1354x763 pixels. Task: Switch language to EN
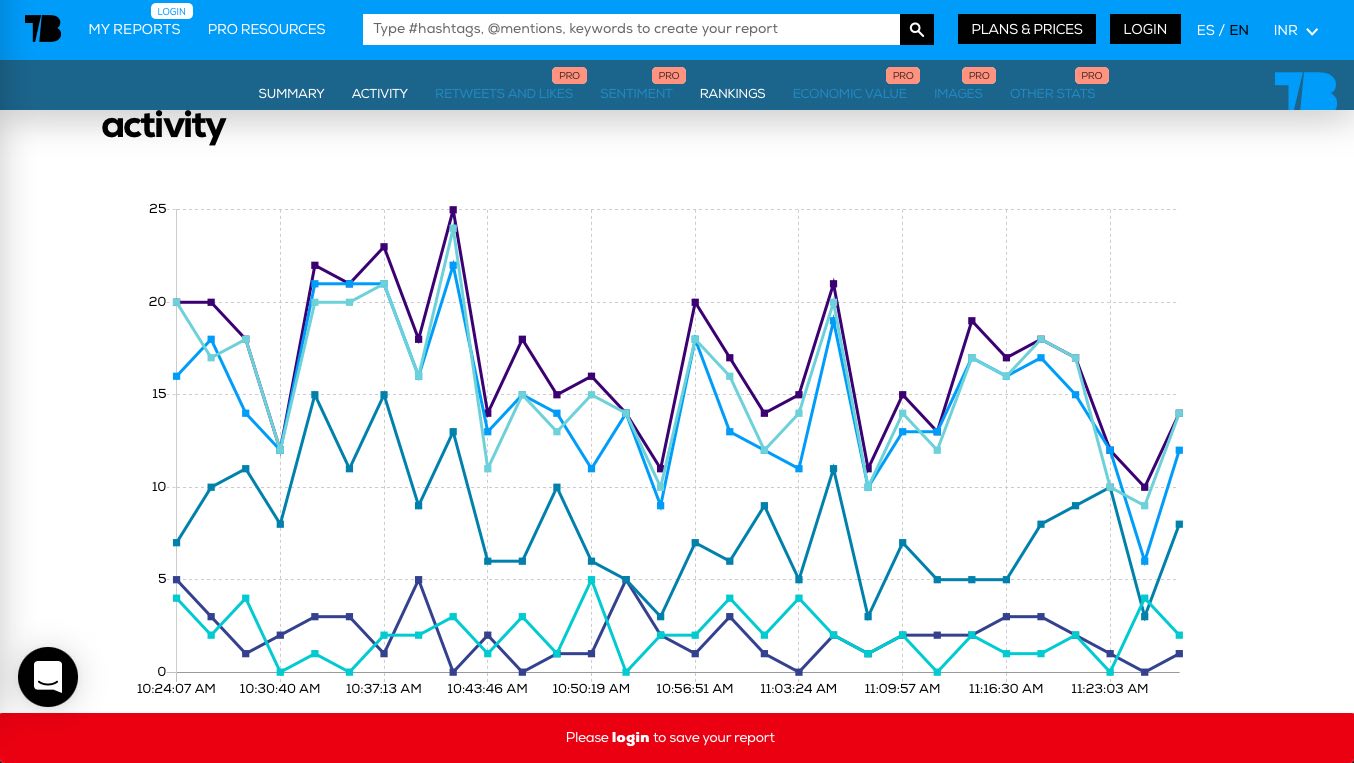tap(1239, 30)
